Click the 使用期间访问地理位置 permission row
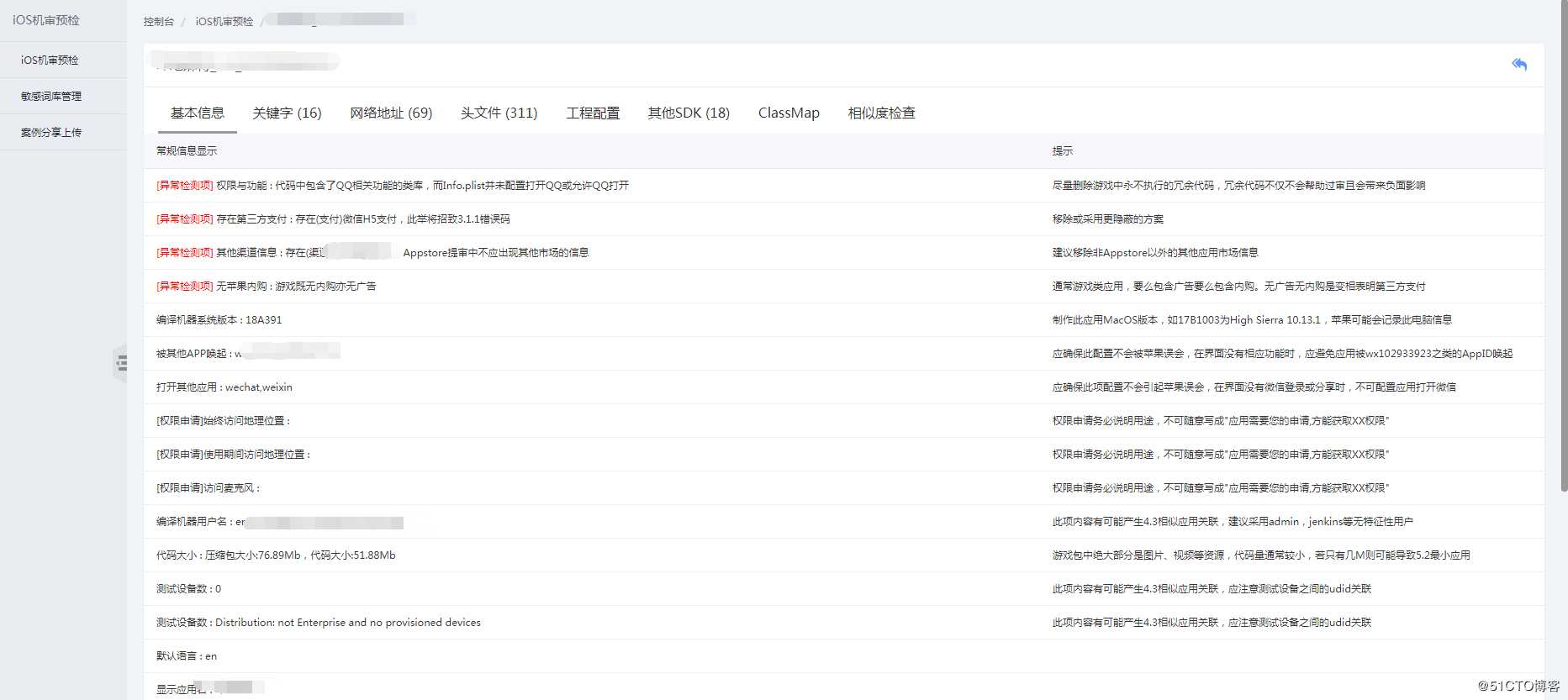 (x=843, y=454)
